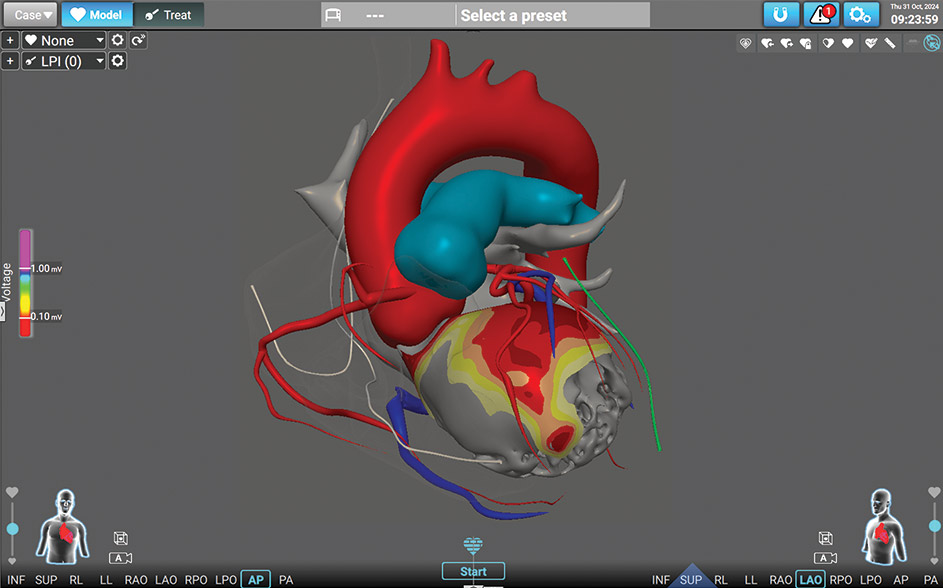This screenshot has width=943, height=588.
Task: Click the magnet icon button
Action: [781, 15]
